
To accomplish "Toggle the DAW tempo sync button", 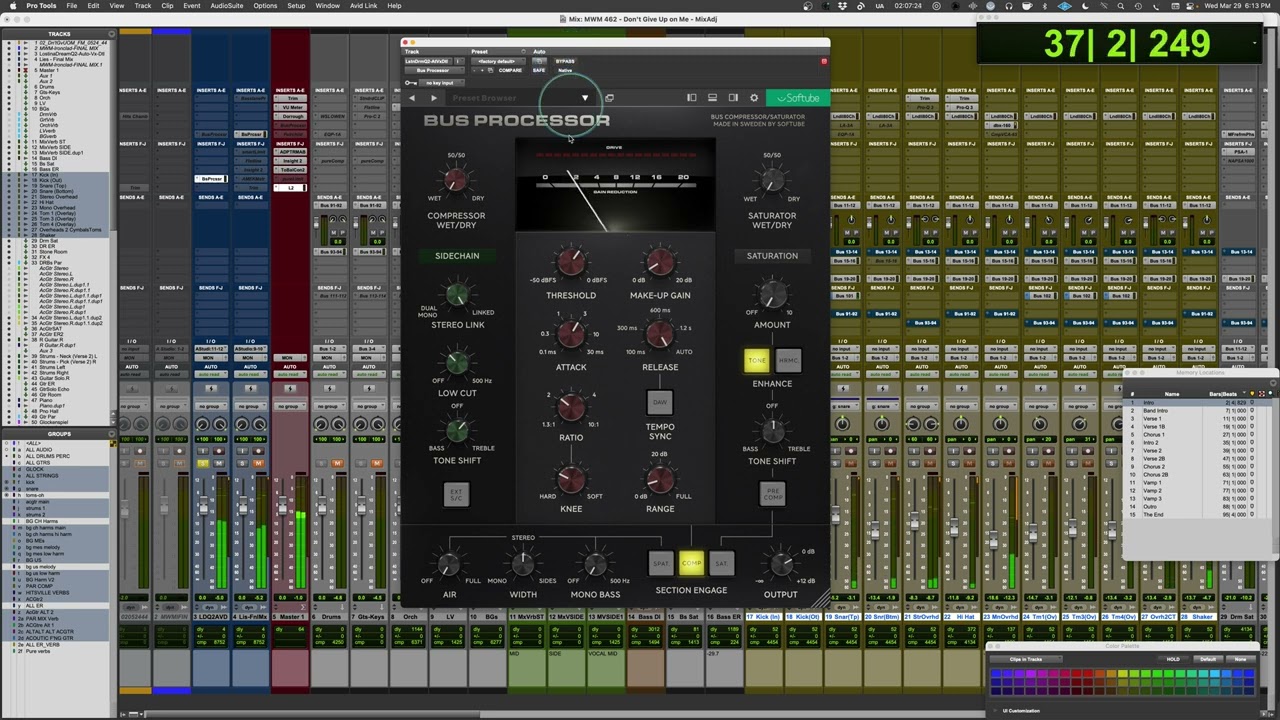I will point(660,402).
